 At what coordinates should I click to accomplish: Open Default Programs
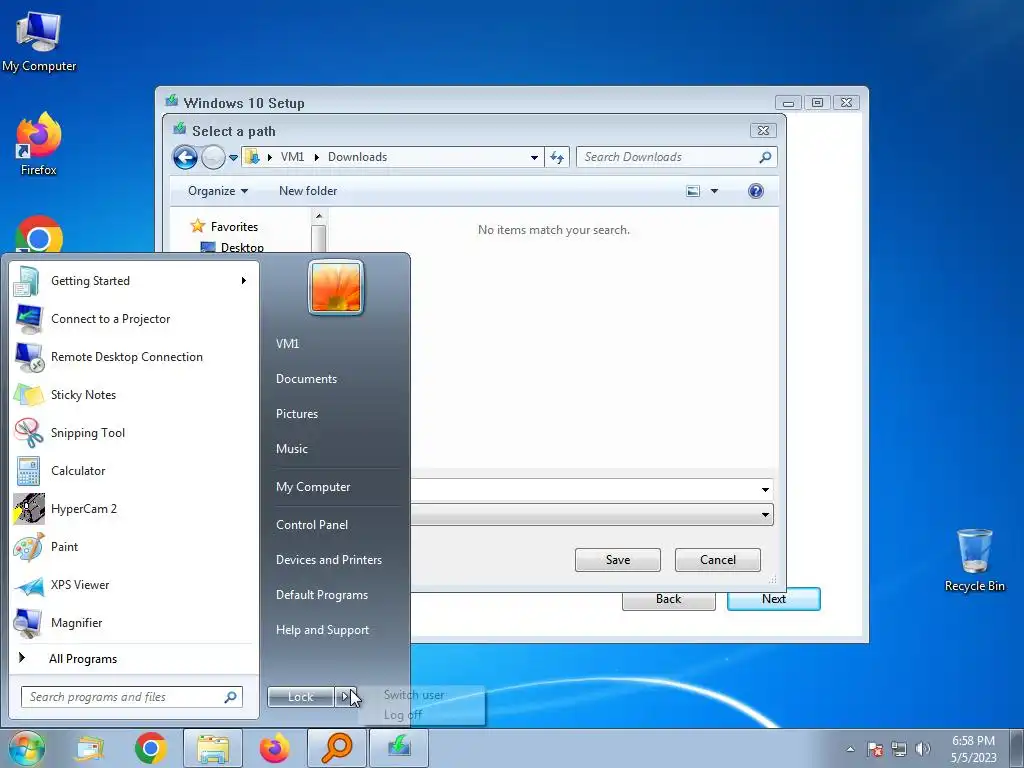321,595
